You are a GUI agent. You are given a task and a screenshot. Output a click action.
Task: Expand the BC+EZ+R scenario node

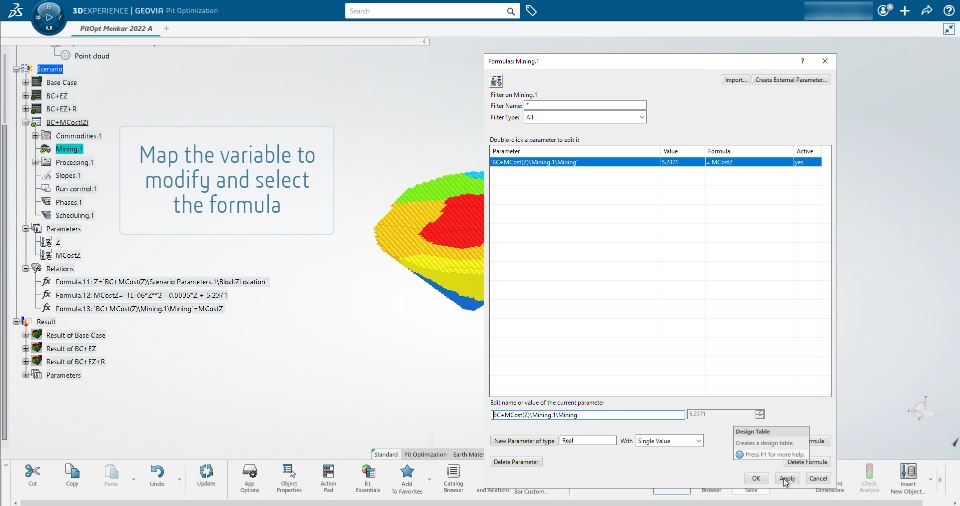pos(26,108)
